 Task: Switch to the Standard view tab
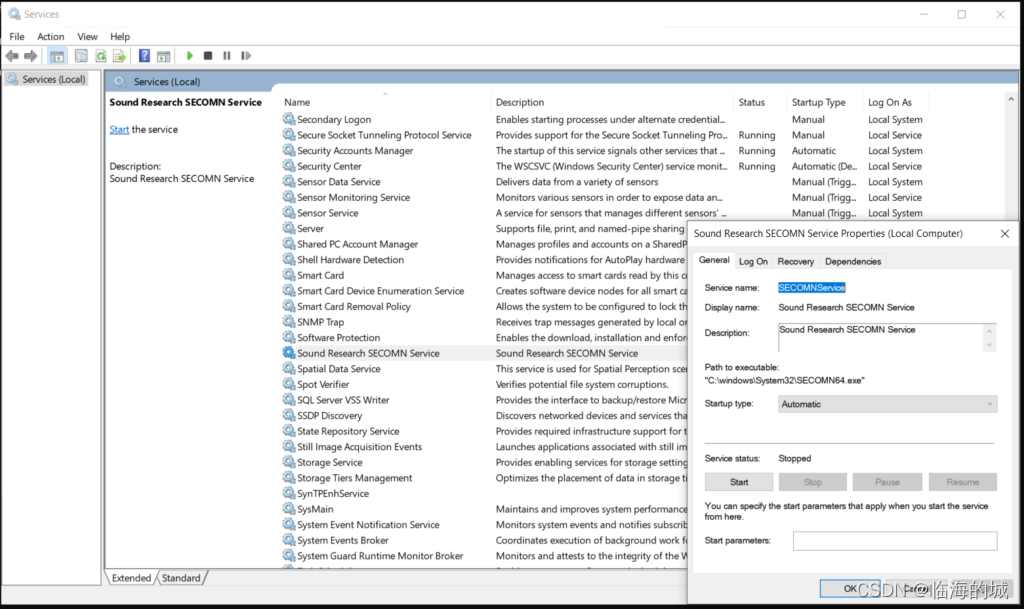(181, 578)
